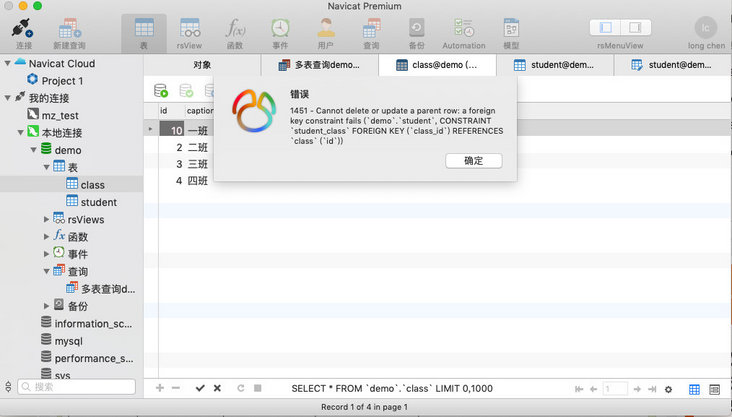This screenshot has width=732, height=417.
Task: Click the add record plus icon
Action: 160,388
